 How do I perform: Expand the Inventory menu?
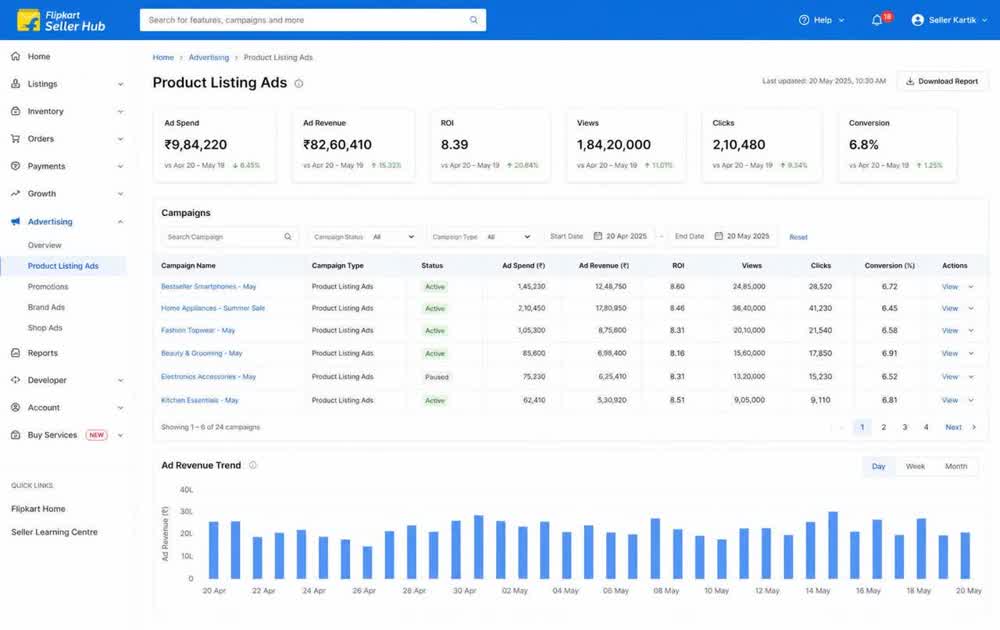tap(121, 112)
